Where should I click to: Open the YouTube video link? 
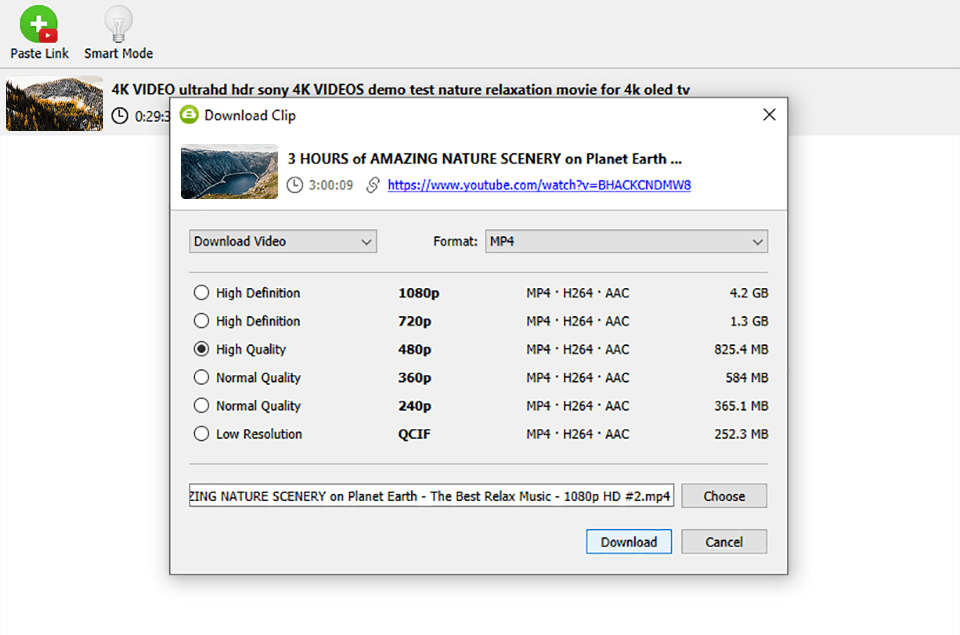(x=539, y=185)
